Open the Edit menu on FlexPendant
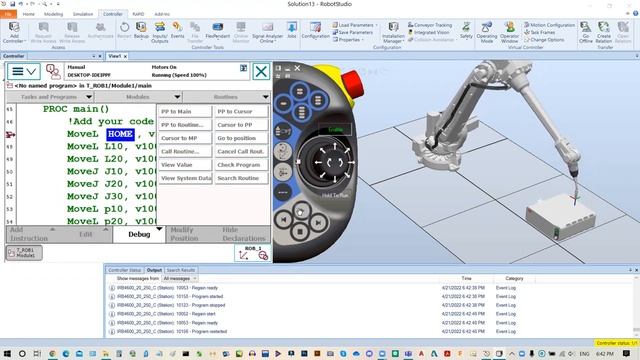This screenshot has height=360, width=640. pos(86,234)
